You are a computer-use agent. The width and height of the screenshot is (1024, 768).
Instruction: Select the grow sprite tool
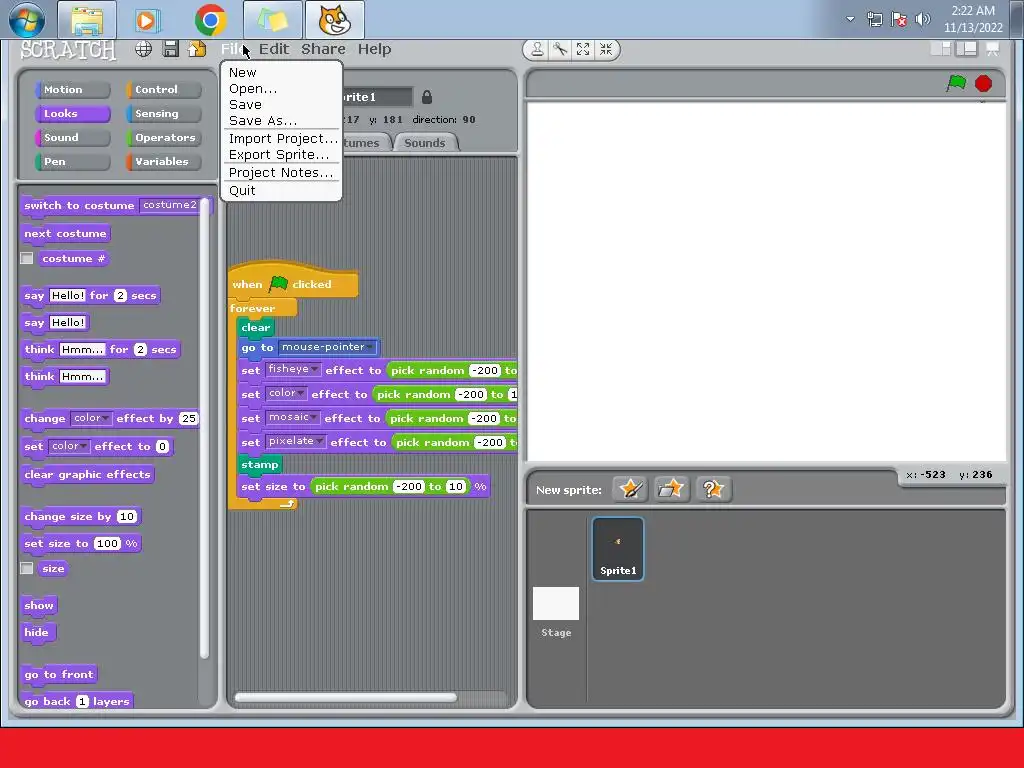click(x=583, y=50)
